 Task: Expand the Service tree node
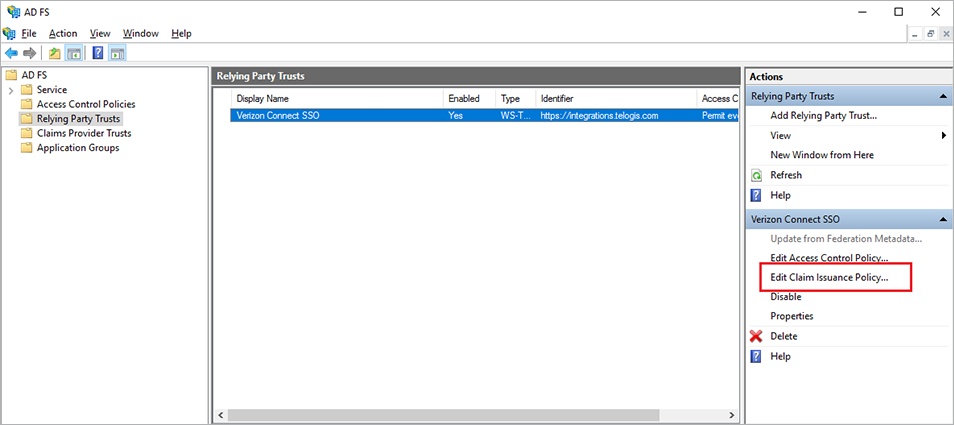point(10,90)
